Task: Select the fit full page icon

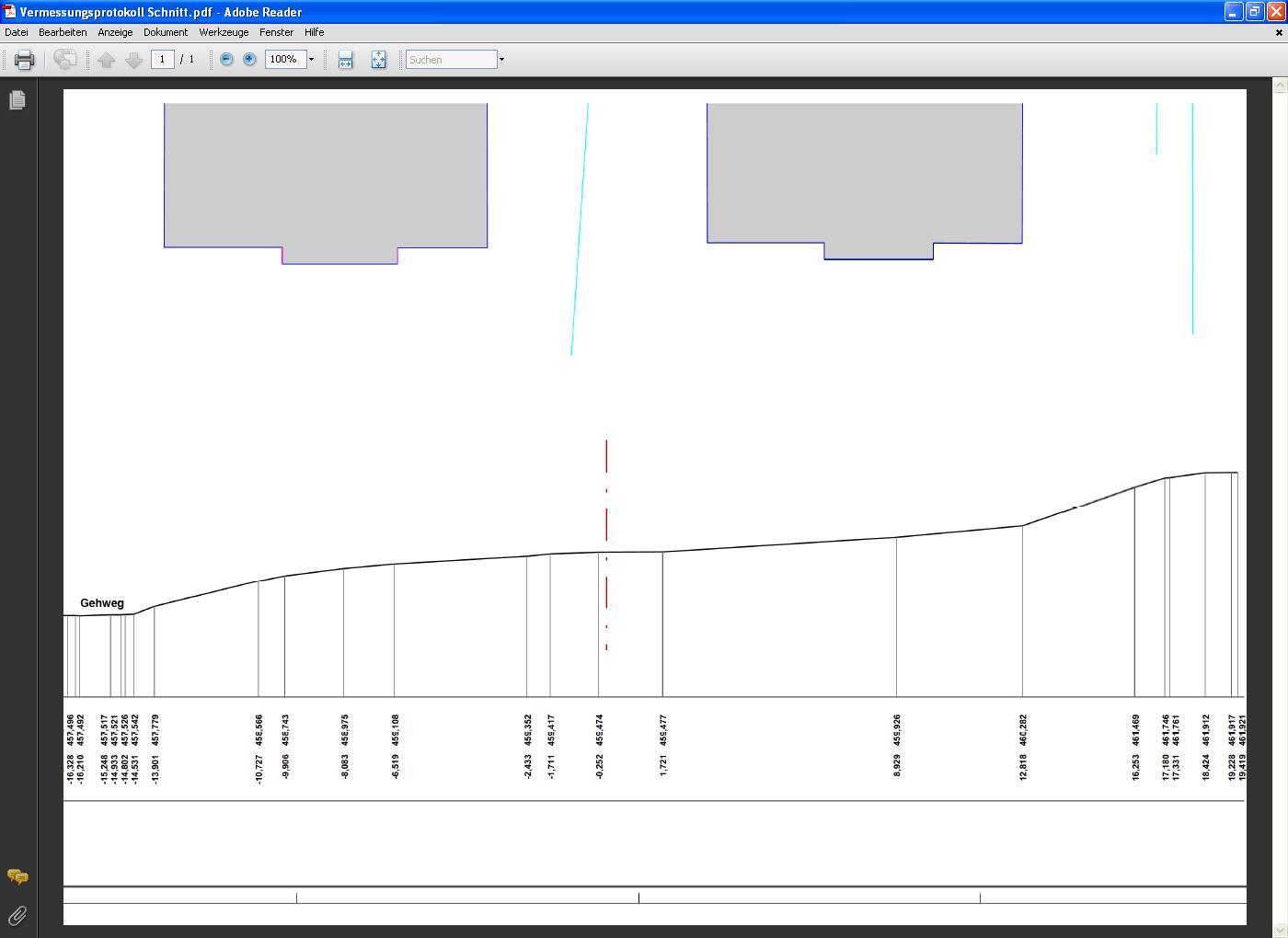Action: point(378,60)
